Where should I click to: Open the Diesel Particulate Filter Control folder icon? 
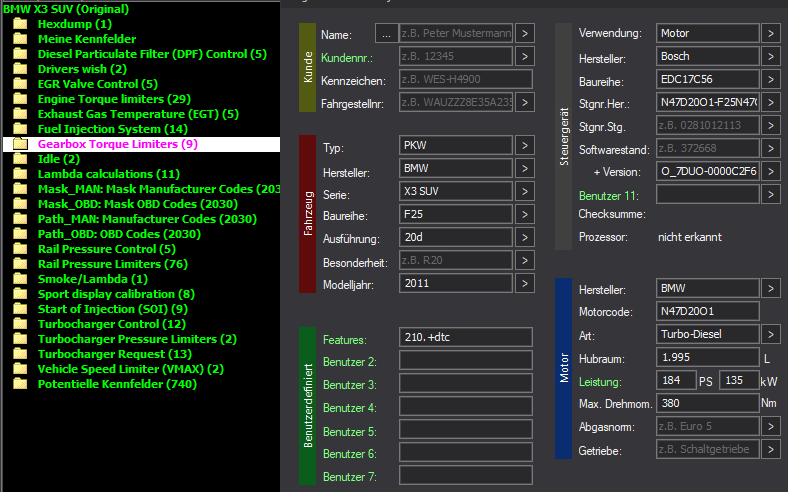click(x=20, y=54)
